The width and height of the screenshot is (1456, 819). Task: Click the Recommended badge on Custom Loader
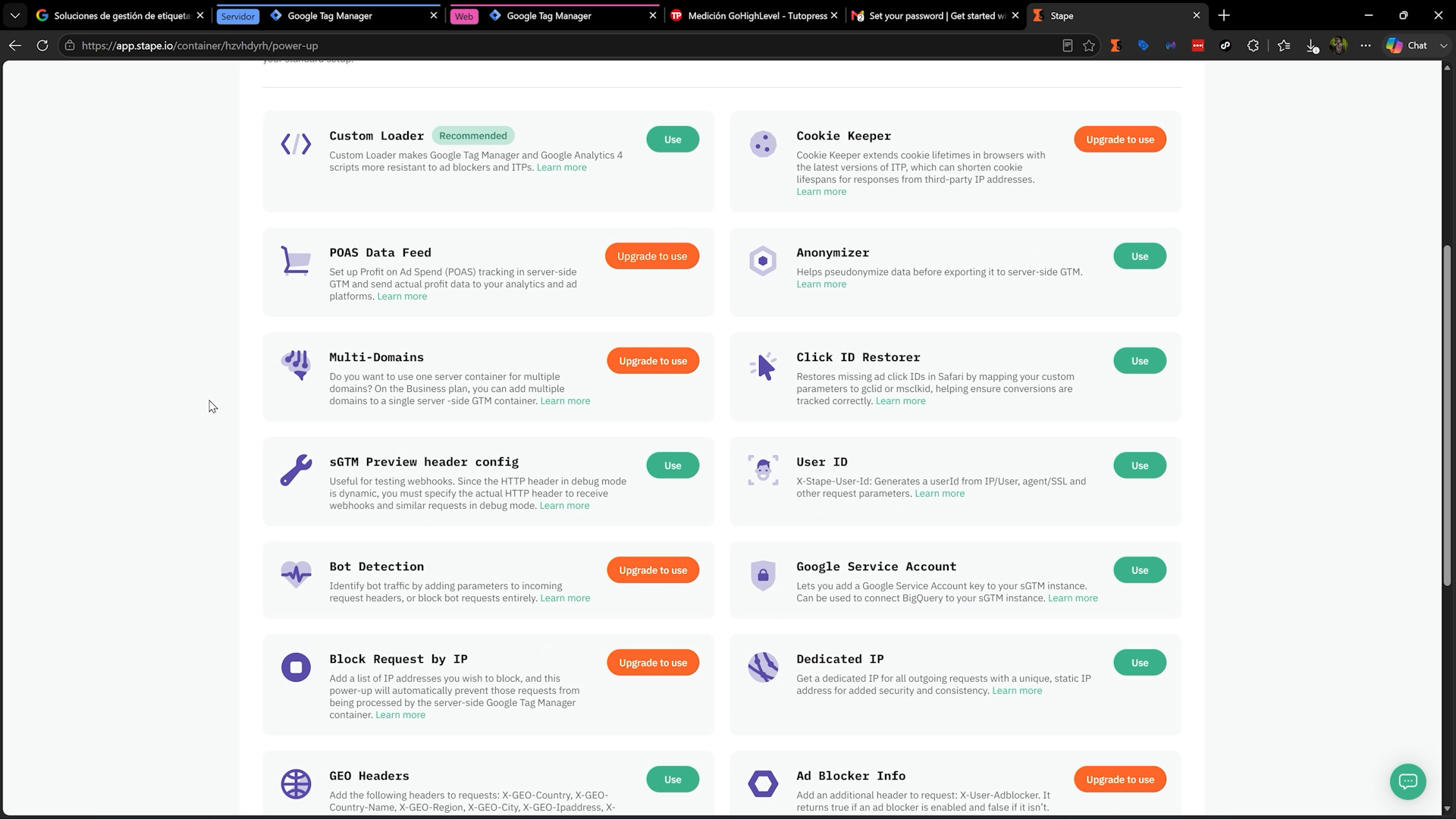pos(473,136)
